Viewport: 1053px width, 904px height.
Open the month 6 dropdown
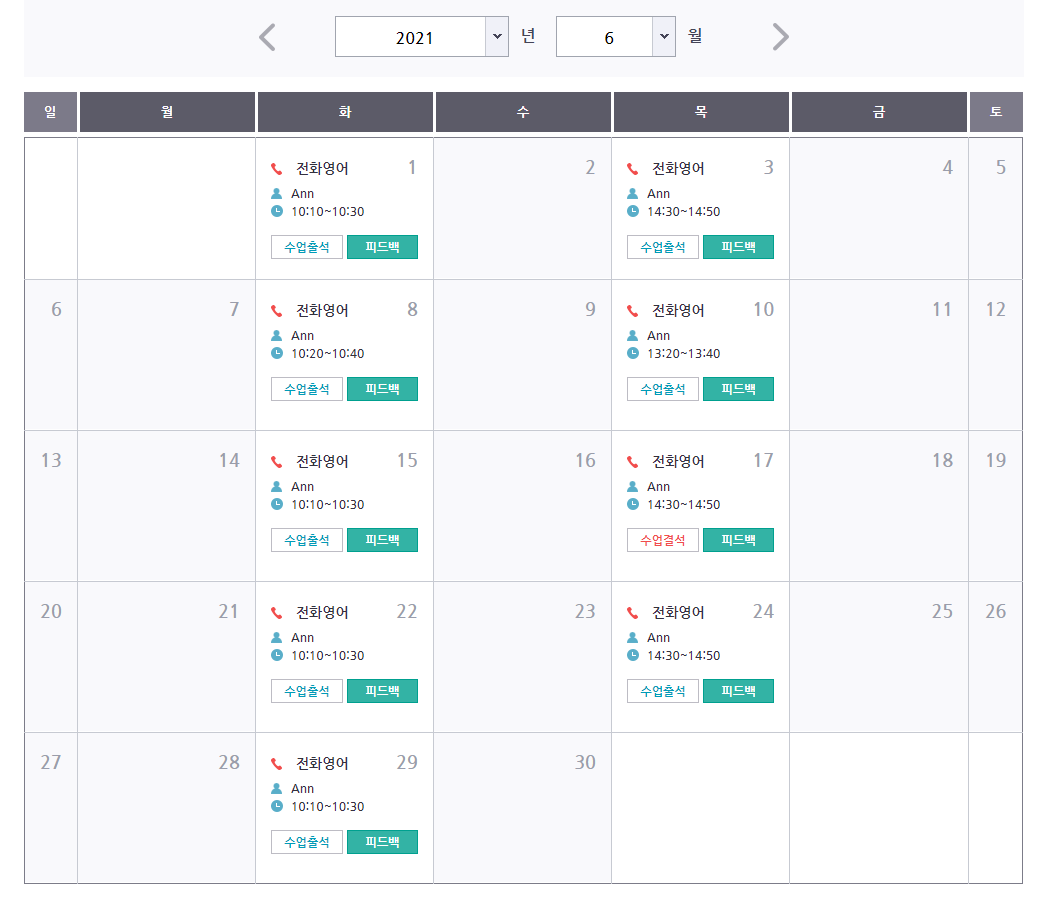tap(616, 37)
